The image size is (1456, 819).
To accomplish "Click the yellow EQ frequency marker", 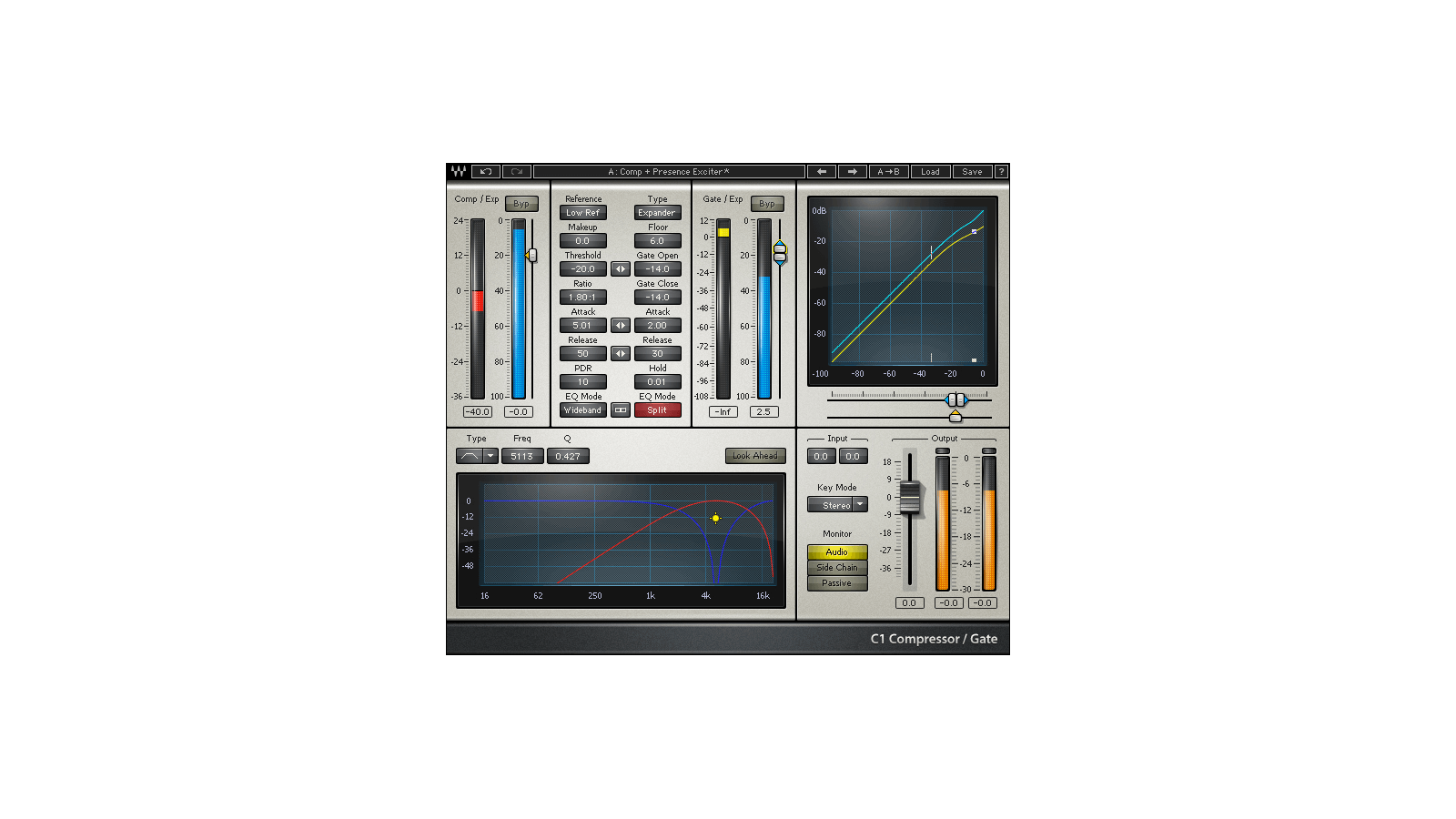I will pyautogui.click(x=716, y=519).
